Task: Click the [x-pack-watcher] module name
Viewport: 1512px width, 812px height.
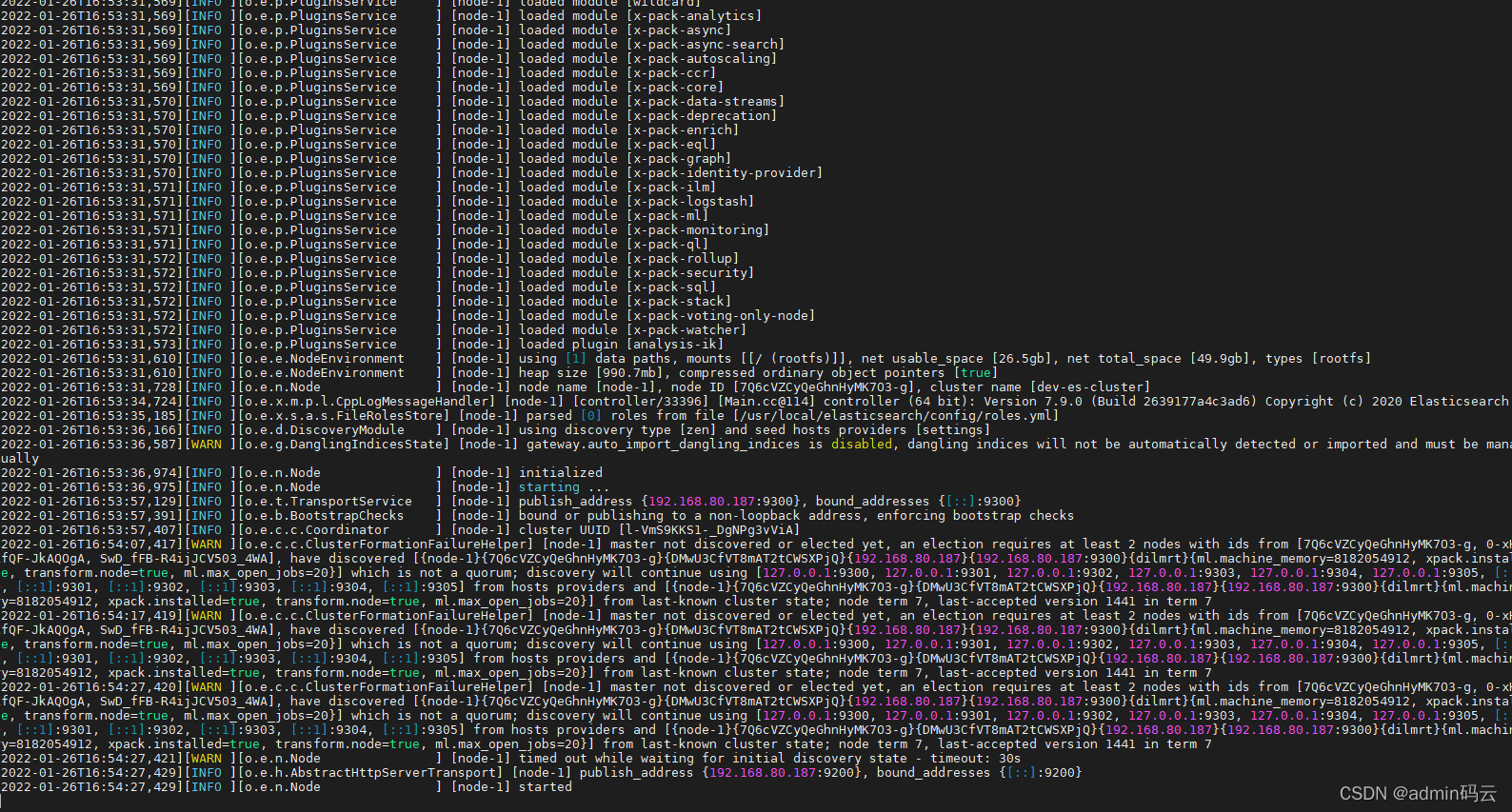Action: coord(686,330)
